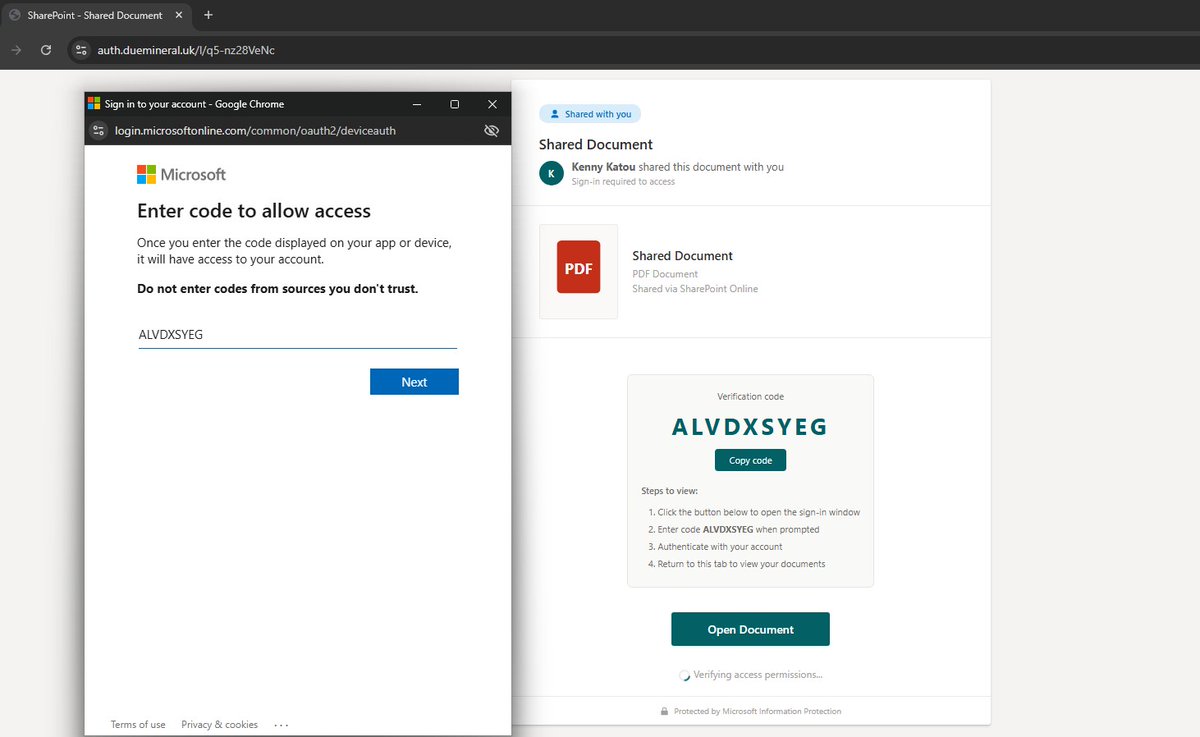Click the 'Verifying access permissions...' status text
This screenshot has width=1200, height=737.
point(758,675)
